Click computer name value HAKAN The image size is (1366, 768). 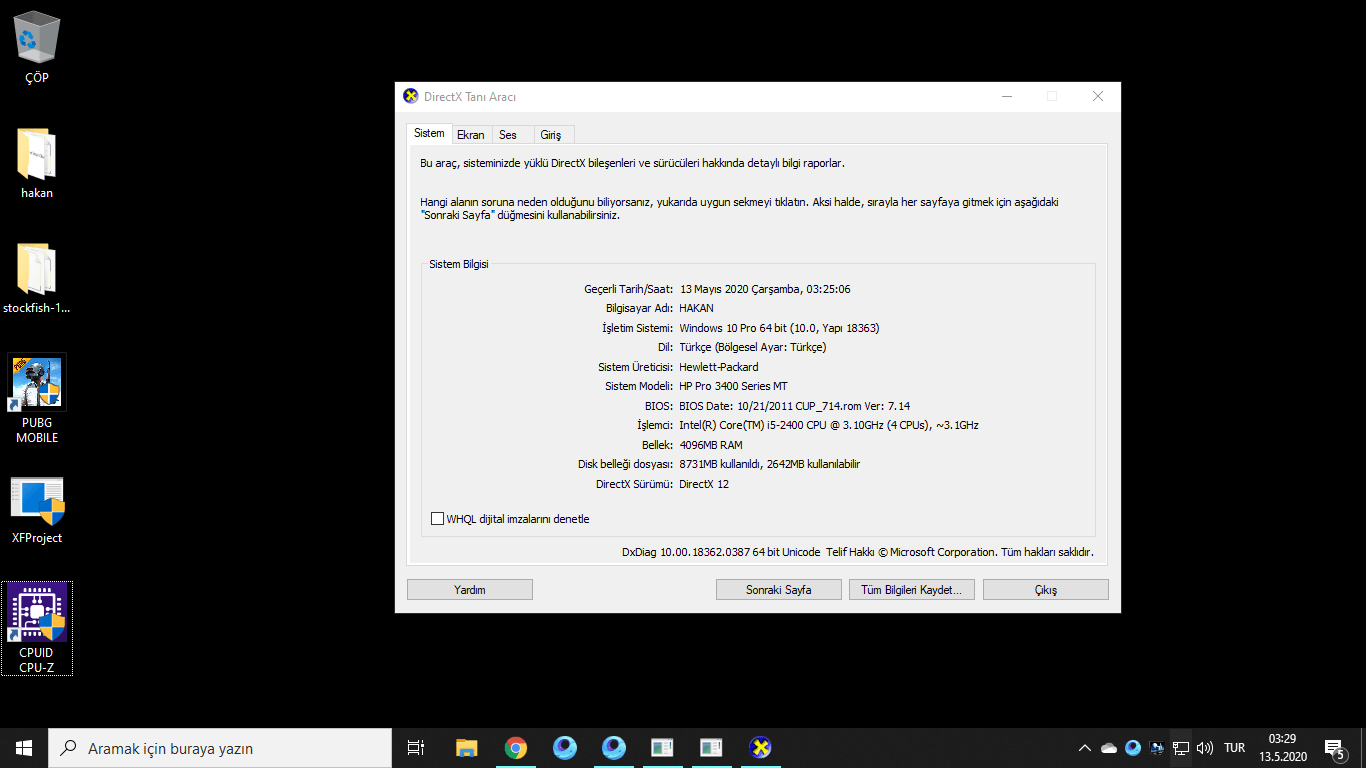(696, 308)
